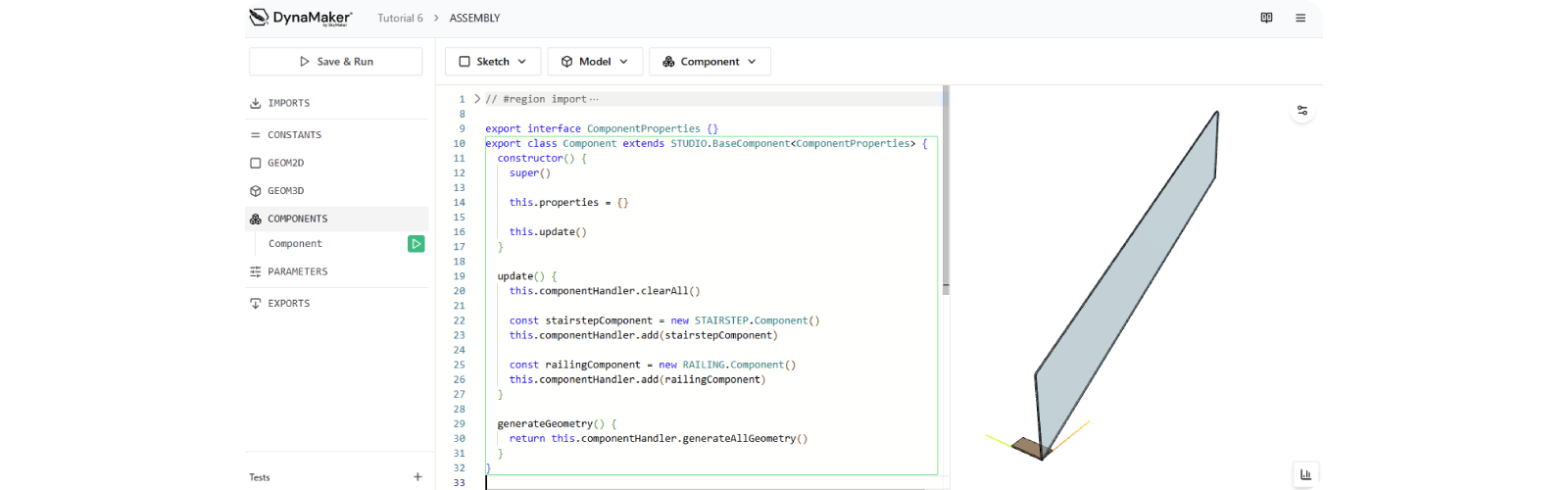Open the EXPORTS section
Screen dimensions: 1568x490
click(x=288, y=304)
